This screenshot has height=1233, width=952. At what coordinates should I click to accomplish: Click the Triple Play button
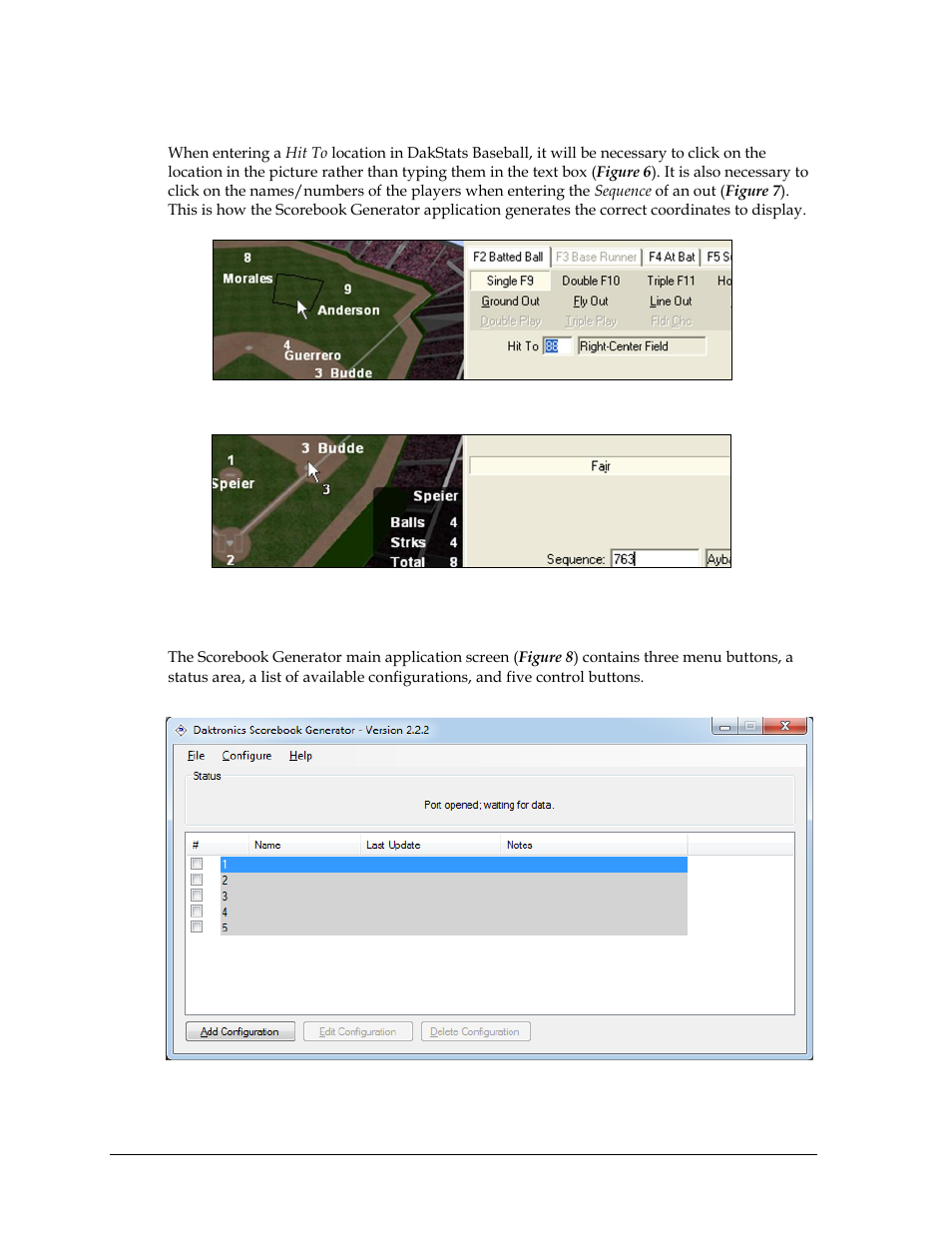click(x=591, y=321)
